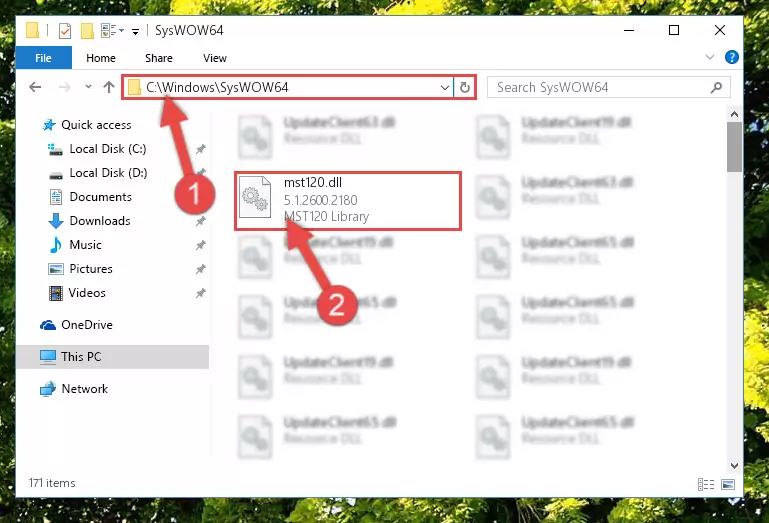Open the Help question mark icon
Screen dimensions: 769x523
coord(731,57)
